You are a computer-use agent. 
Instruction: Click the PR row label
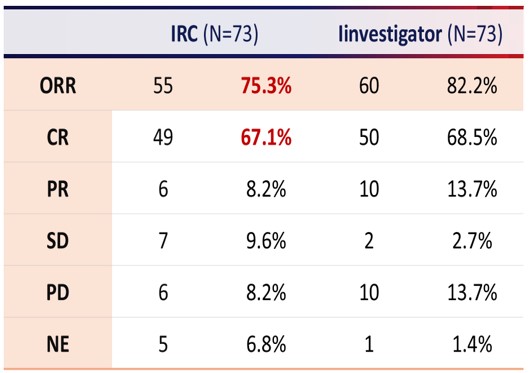pyautogui.click(x=58, y=189)
